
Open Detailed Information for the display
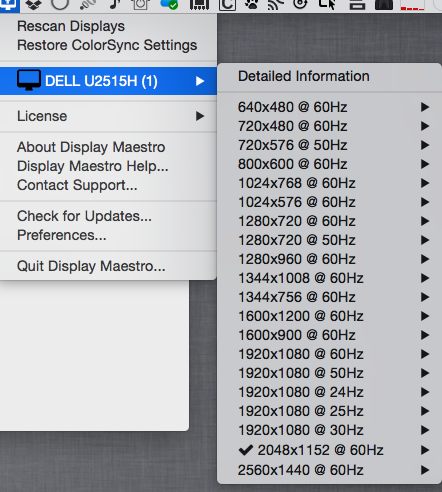coord(329,76)
